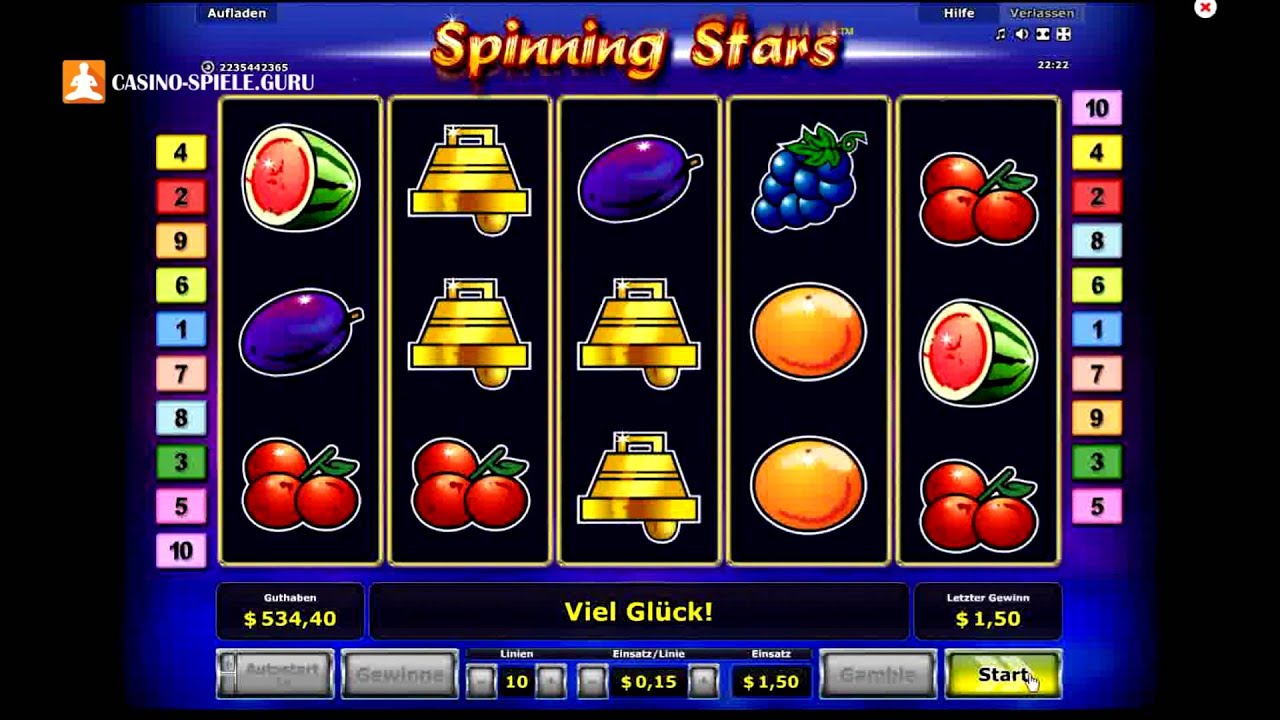The image size is (1280, 720).
Task: Increase the Einsatz/Linie bet
Action: pyautogui.click(x=704, y=682)
